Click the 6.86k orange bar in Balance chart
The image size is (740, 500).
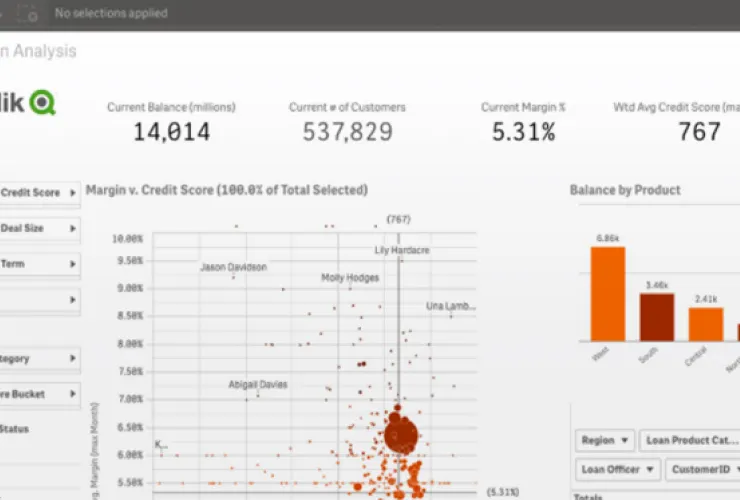point(608,294)
